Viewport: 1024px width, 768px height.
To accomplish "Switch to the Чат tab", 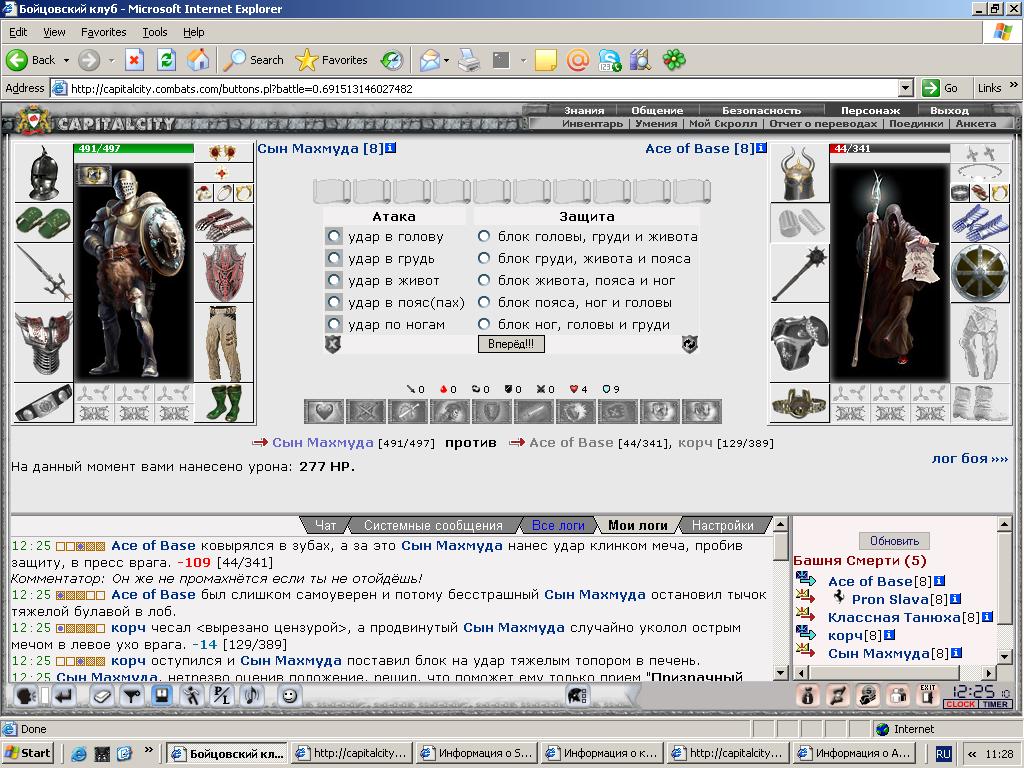I will [x=325, y=525].
